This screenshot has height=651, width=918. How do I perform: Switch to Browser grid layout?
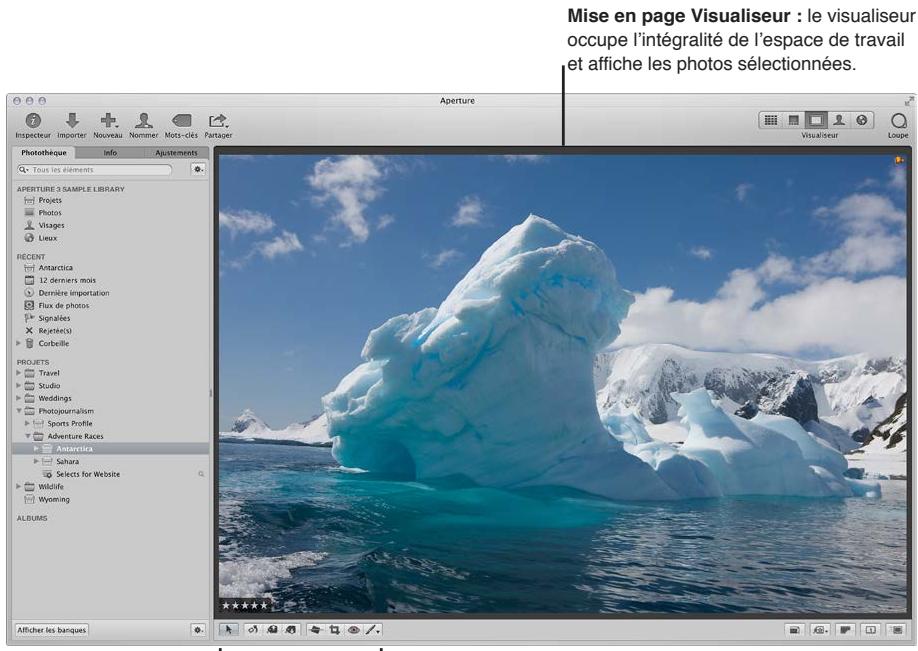[x=770, y=120]
